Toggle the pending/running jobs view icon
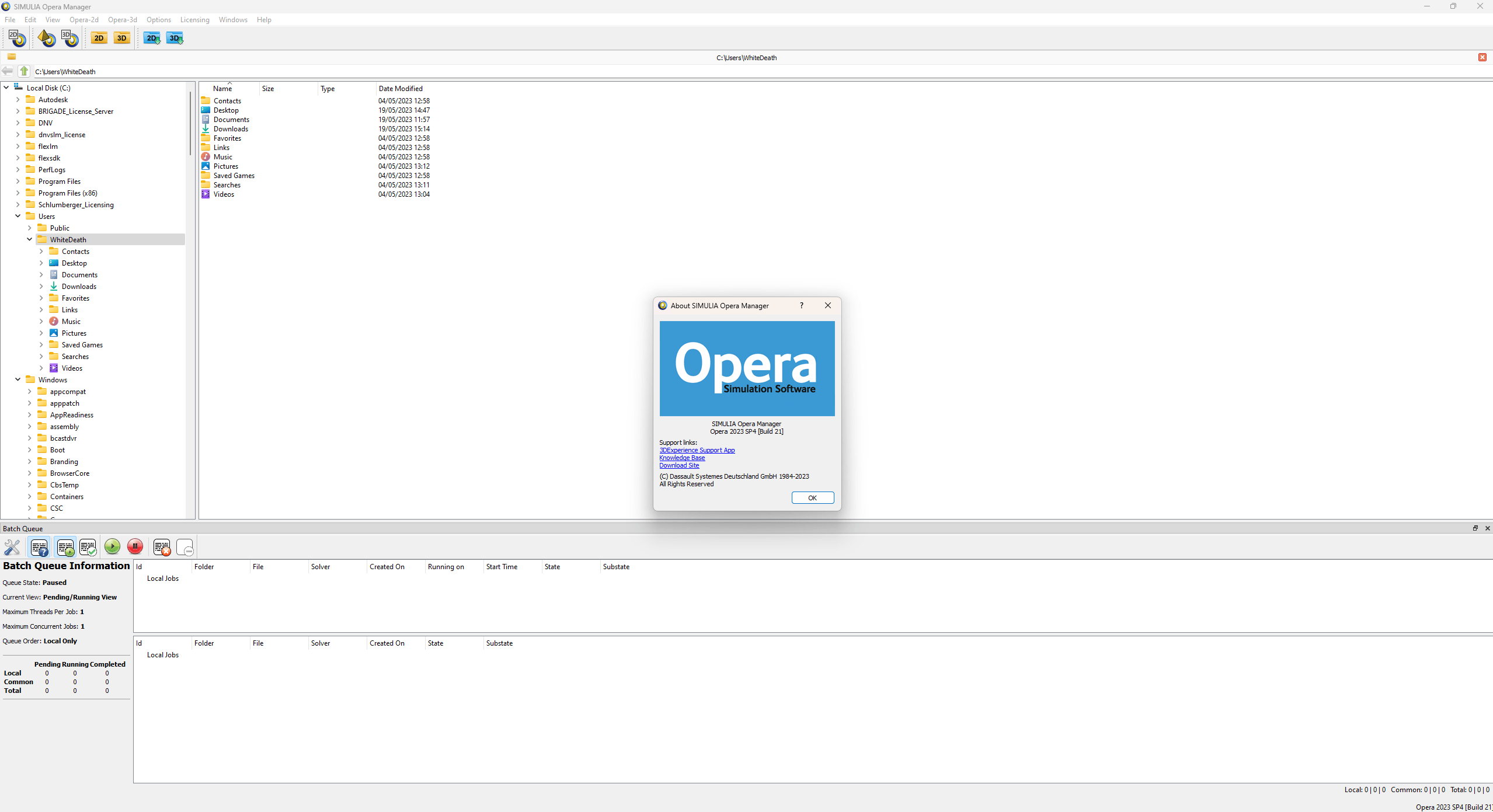This screenshot has width=1493, height=812. pos(65,547)
